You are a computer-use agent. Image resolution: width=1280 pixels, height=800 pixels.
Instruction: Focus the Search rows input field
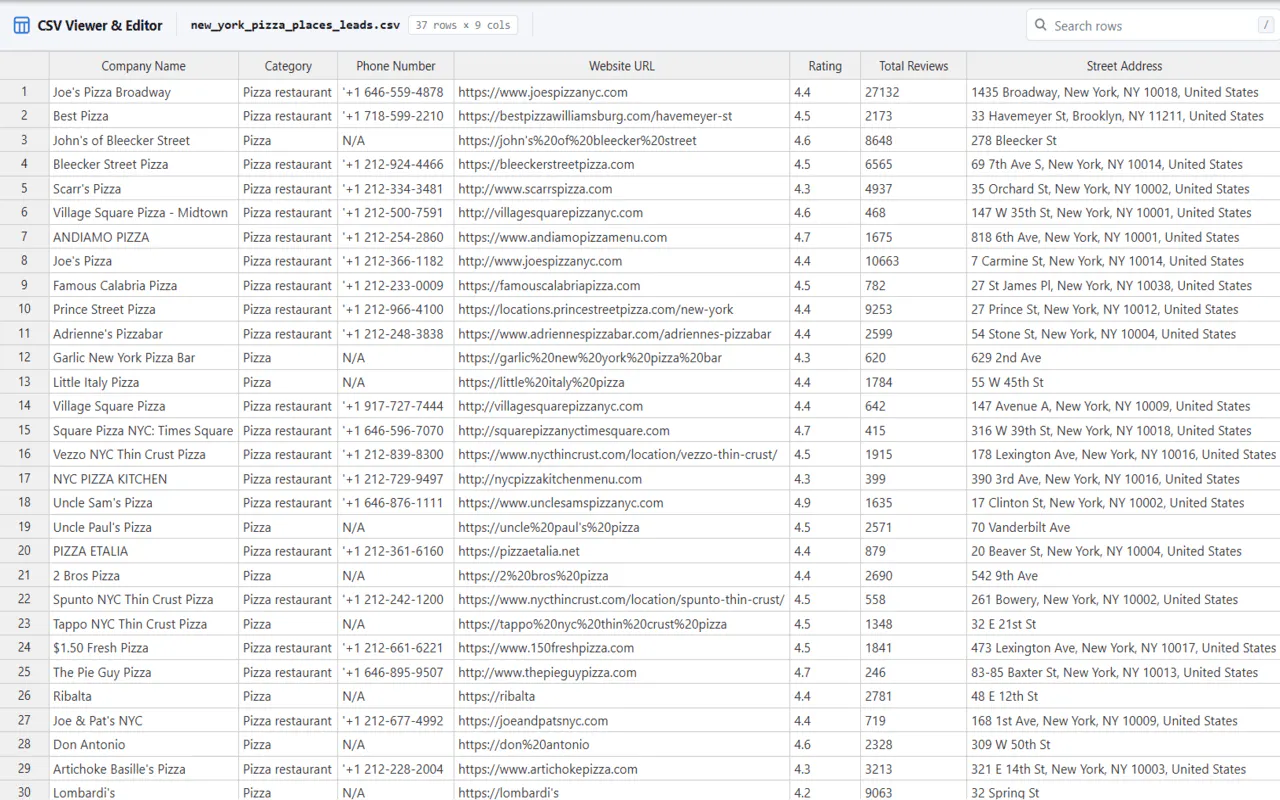1153,25
